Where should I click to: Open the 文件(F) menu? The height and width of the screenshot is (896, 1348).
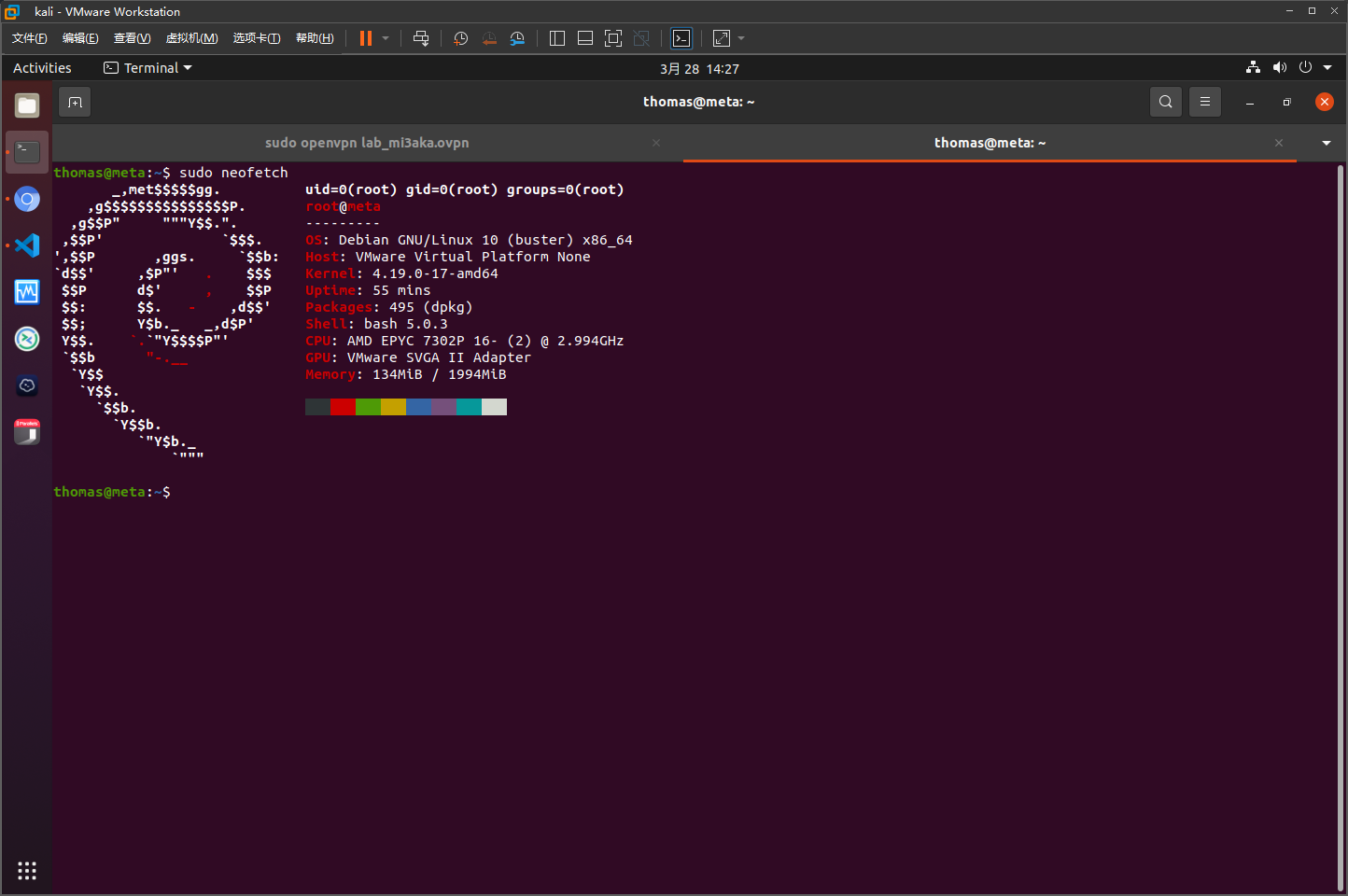[29, 38]
